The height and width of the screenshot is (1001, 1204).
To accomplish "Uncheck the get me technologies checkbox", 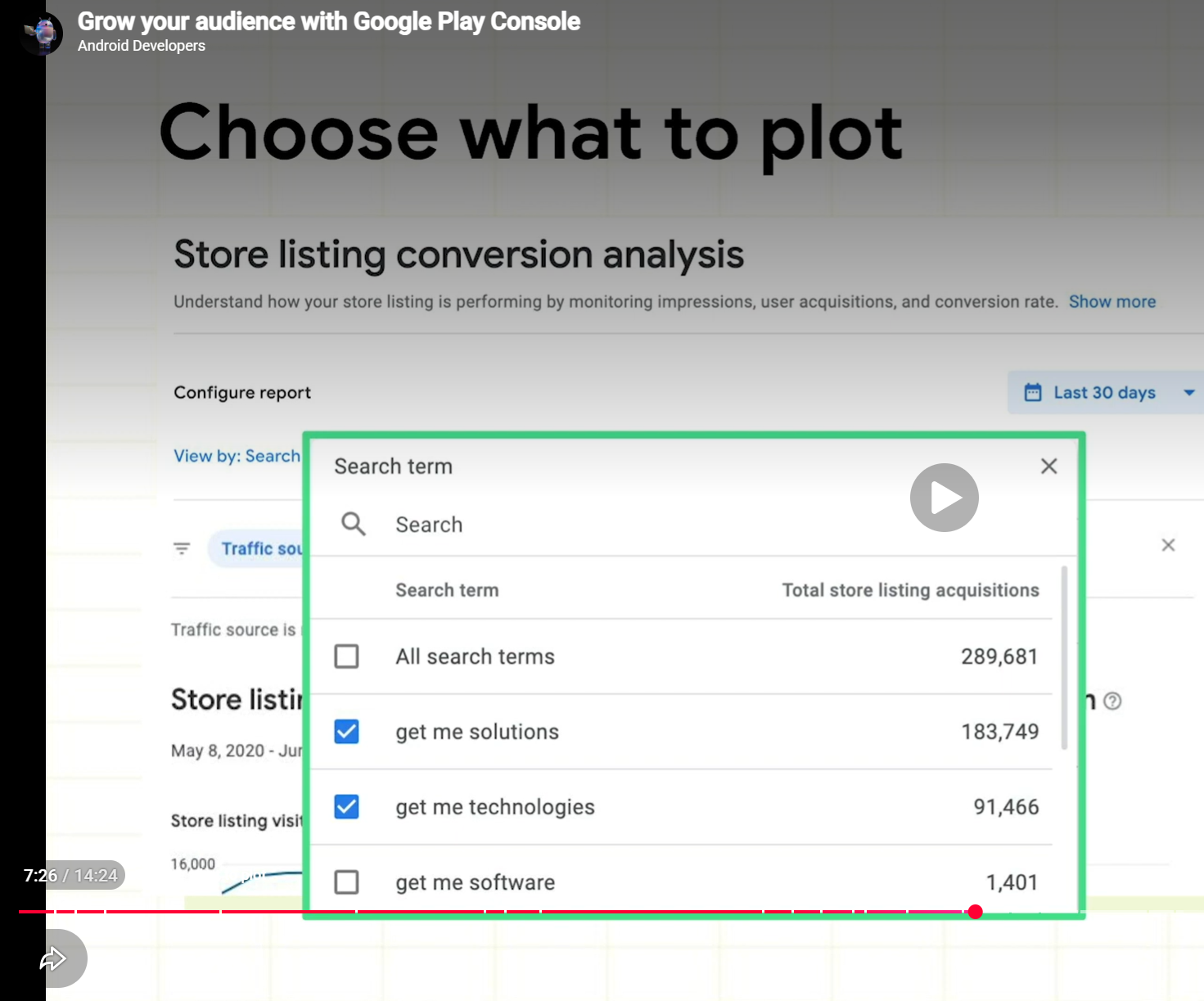I will [347, 807].
